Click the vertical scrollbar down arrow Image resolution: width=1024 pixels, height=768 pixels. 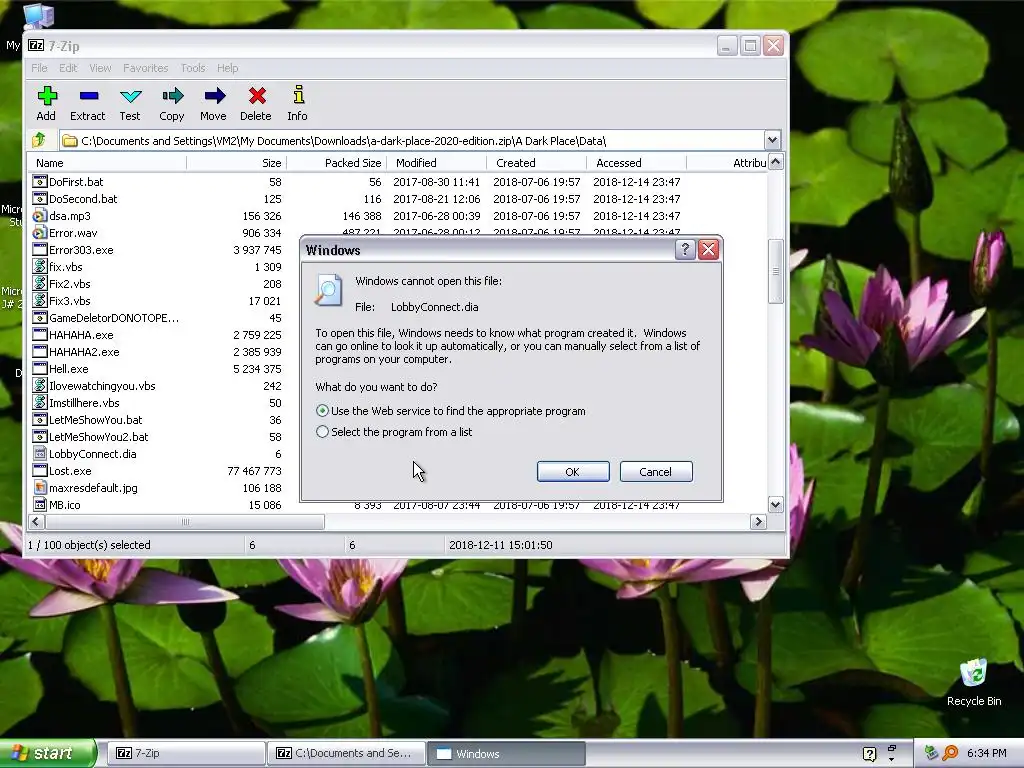pyautogui.click(x=775, y=504)
